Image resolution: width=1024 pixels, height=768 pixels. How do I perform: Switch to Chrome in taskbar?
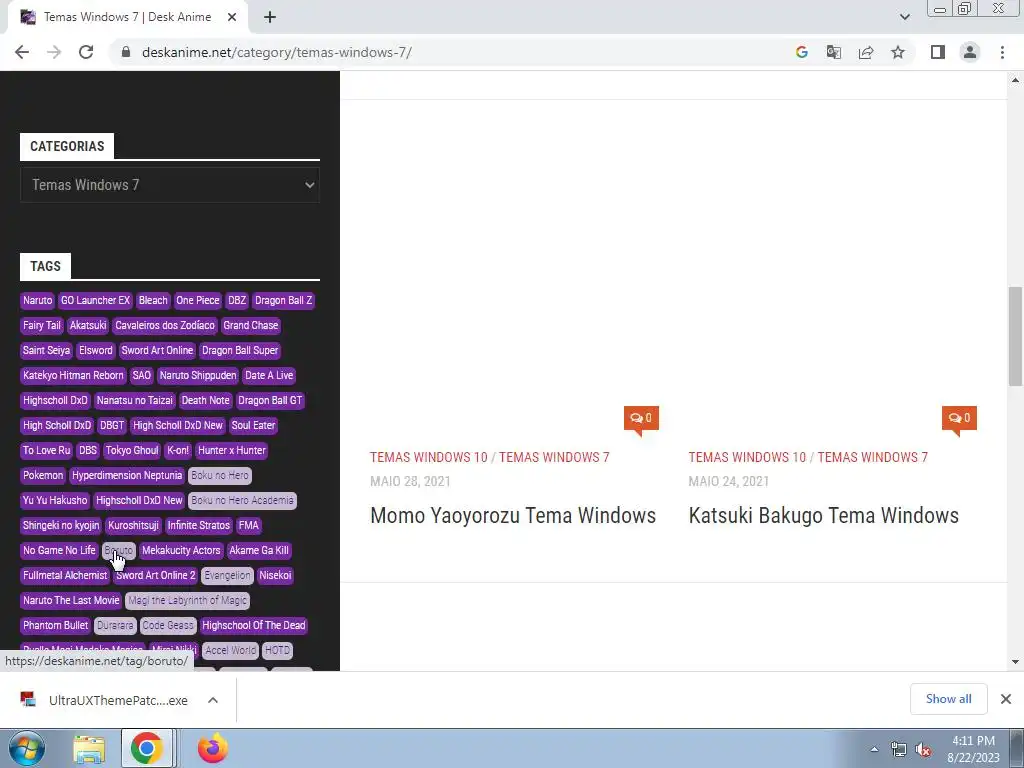(147, 748)
